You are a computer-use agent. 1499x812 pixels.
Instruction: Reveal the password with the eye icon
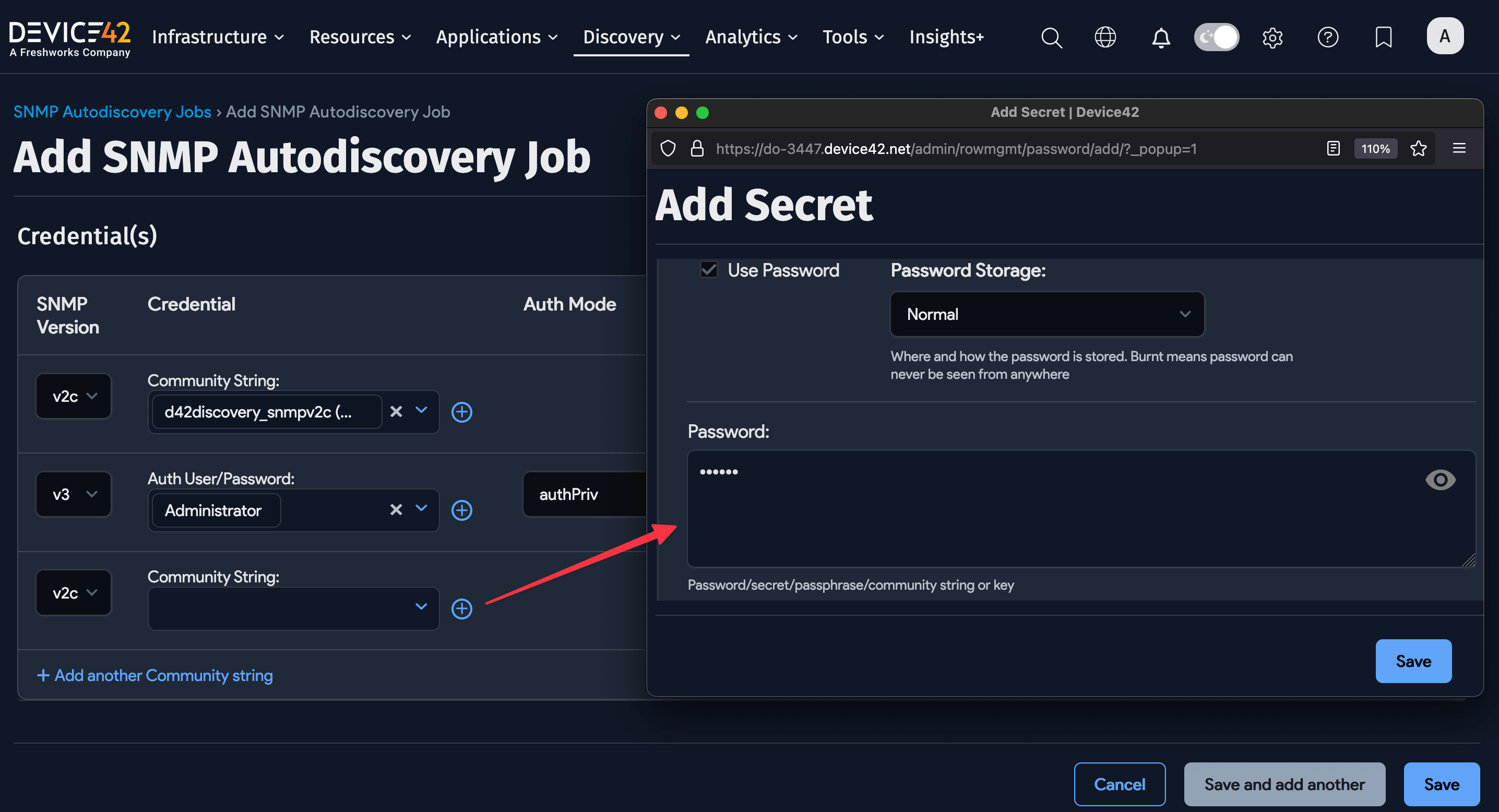click(x=1442, y=479)
